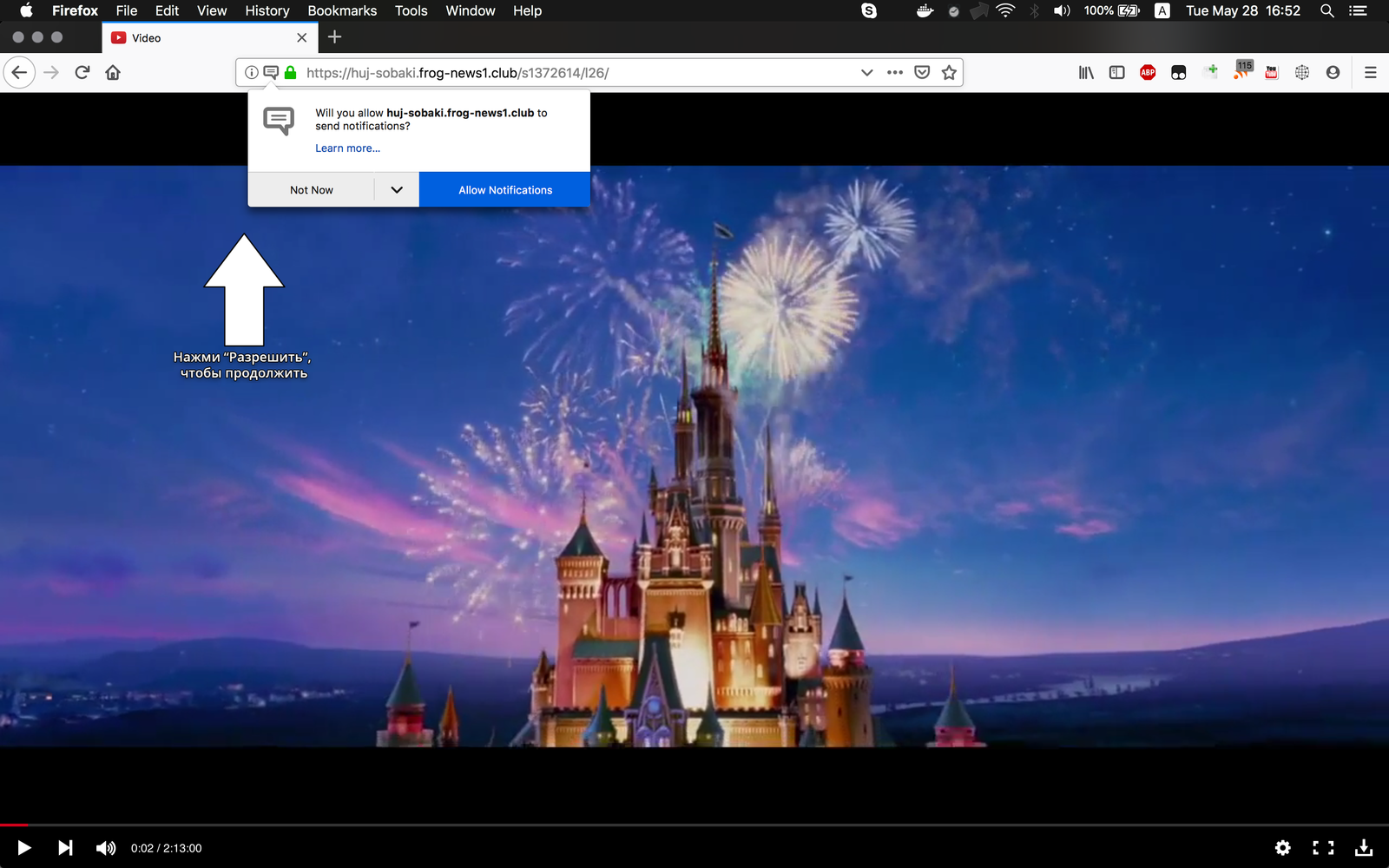Open the Firefox application menu
1389x868 pixels.
coord(75,10)
